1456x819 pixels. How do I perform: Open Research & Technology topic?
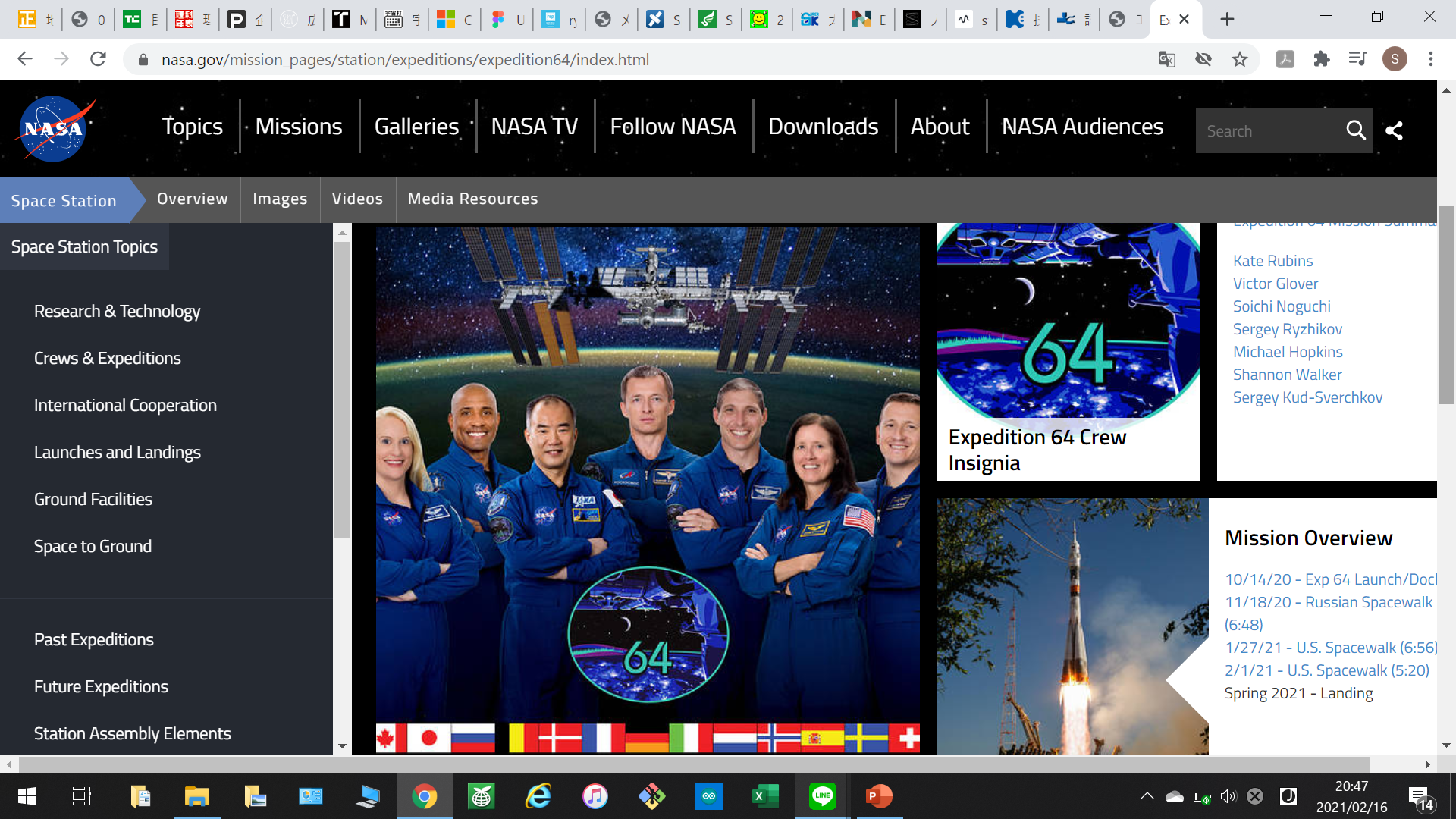118,311
